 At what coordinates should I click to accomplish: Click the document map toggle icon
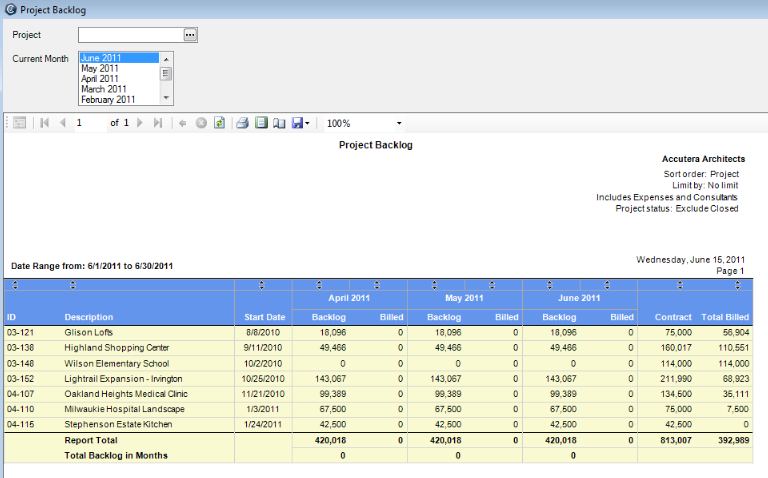coord(19,123)
